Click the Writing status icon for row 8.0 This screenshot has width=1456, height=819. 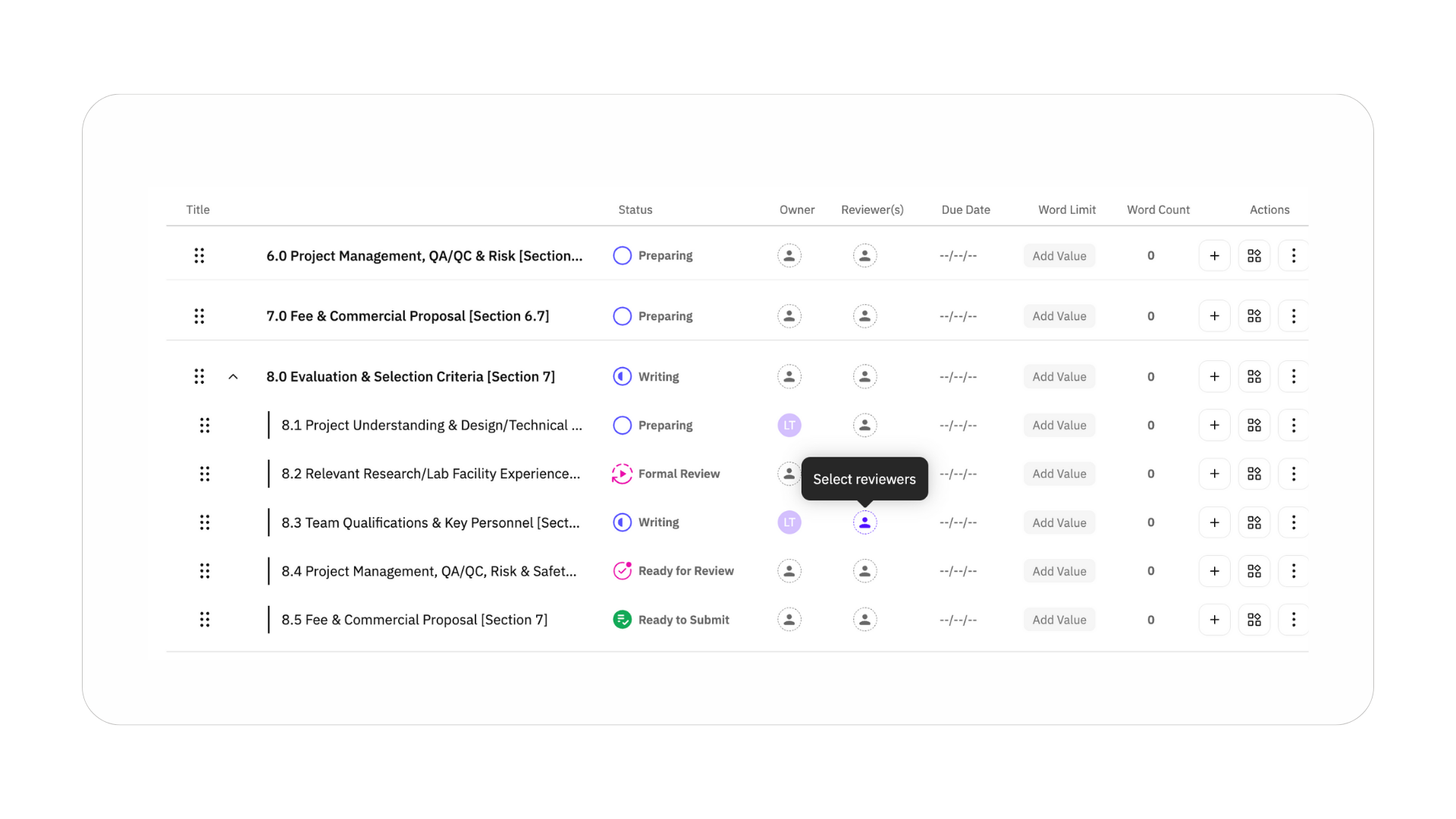tap(622, 377)
